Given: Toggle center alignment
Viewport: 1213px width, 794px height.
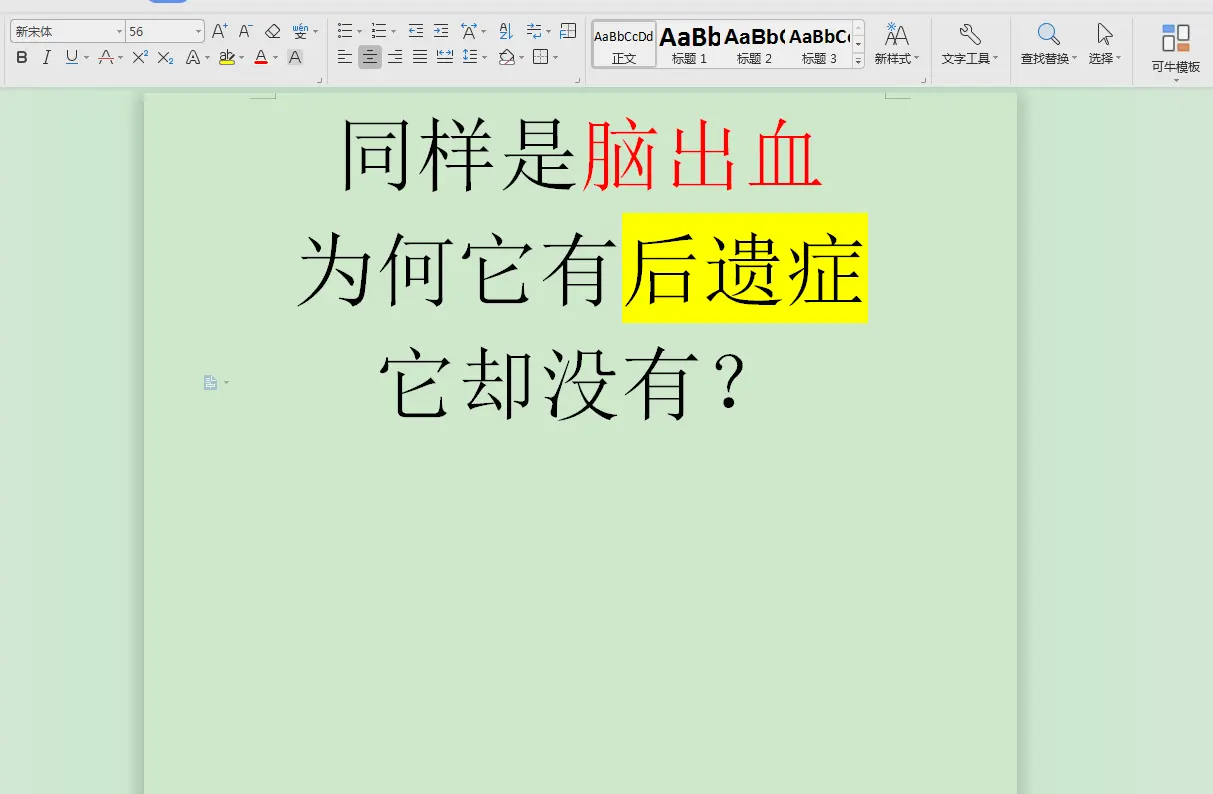Looking at the screenshot, I should coord(370,57).
